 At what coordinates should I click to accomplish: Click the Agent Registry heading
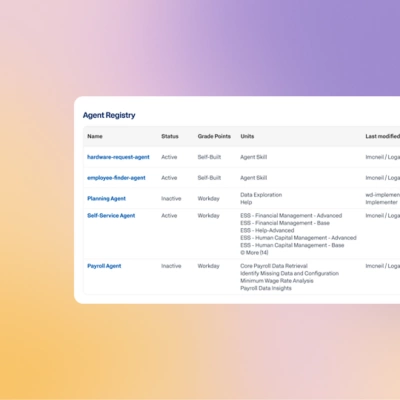point(109,115)
